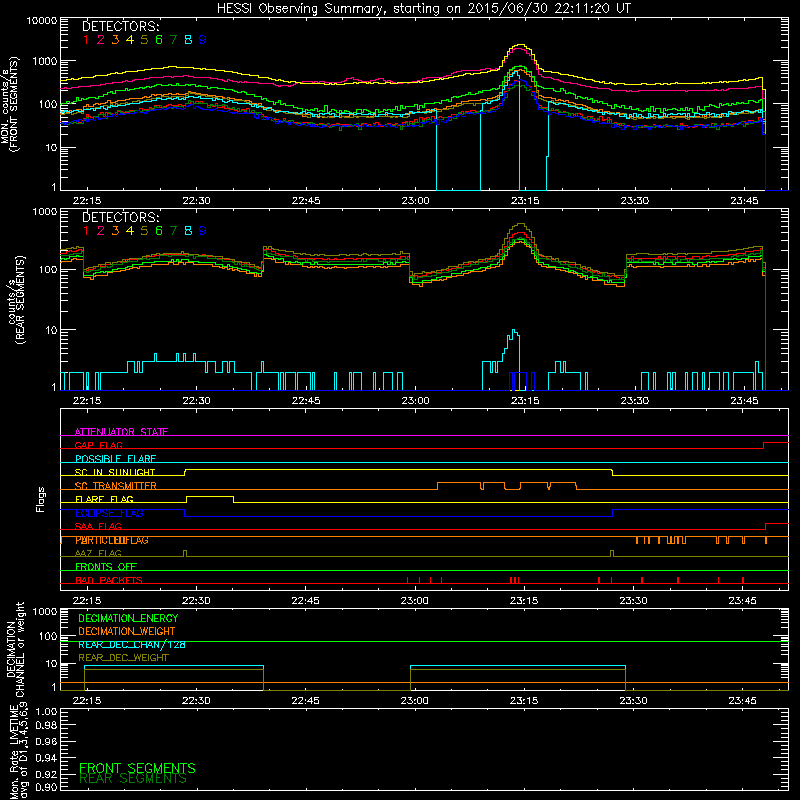The width and height of the screenshot is (800, 800).
Task: Click the SC_TRANSMITTER flag label
Action: [116, 486]
